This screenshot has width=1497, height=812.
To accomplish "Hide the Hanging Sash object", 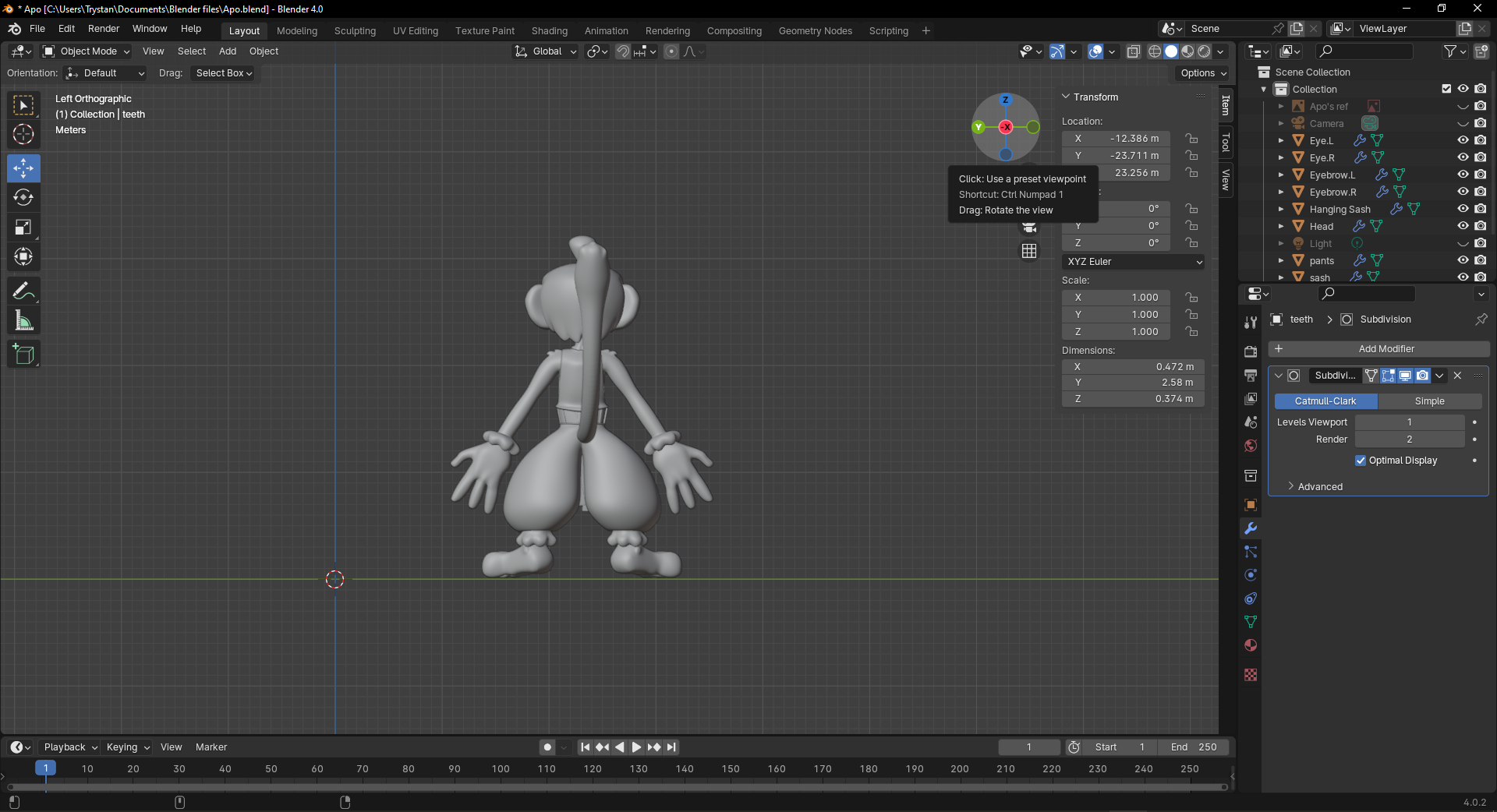I will point(1463,209).
